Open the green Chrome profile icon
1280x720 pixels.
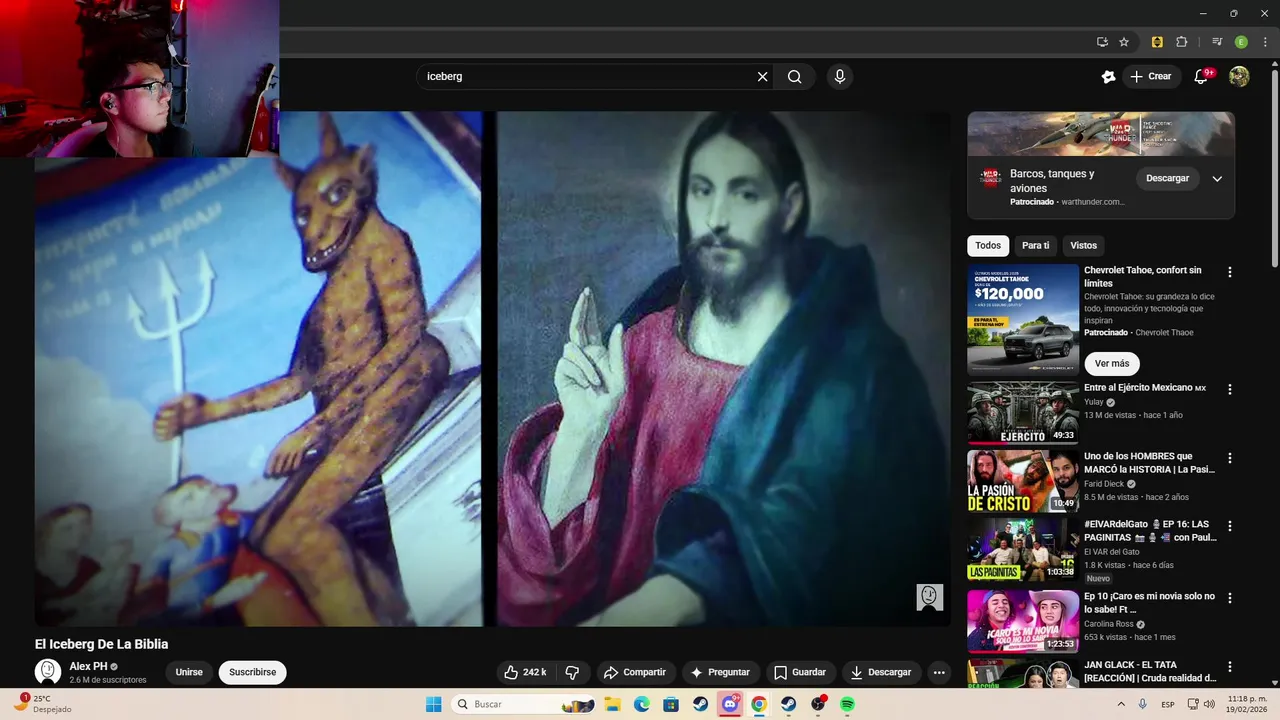pos(1241,42)
